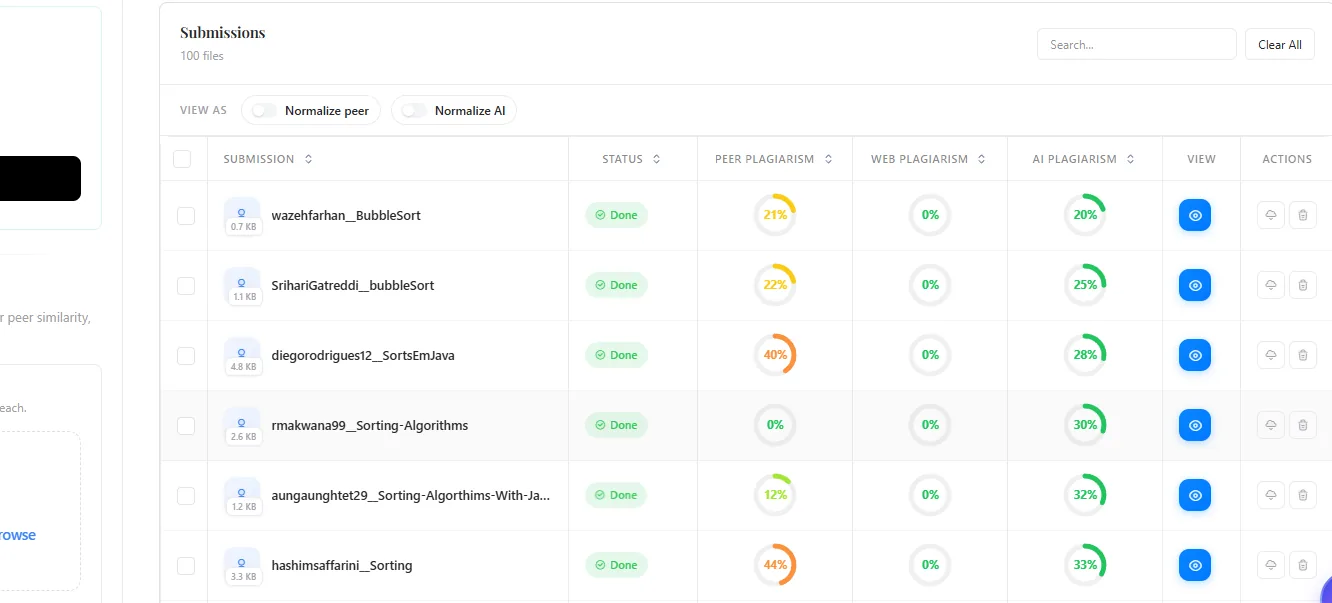Click Done status badge for rmakwana99__Sorting-Algorithms
Image resolution: width=1332 pixels, height=603 pixels.
pos(617,425)
